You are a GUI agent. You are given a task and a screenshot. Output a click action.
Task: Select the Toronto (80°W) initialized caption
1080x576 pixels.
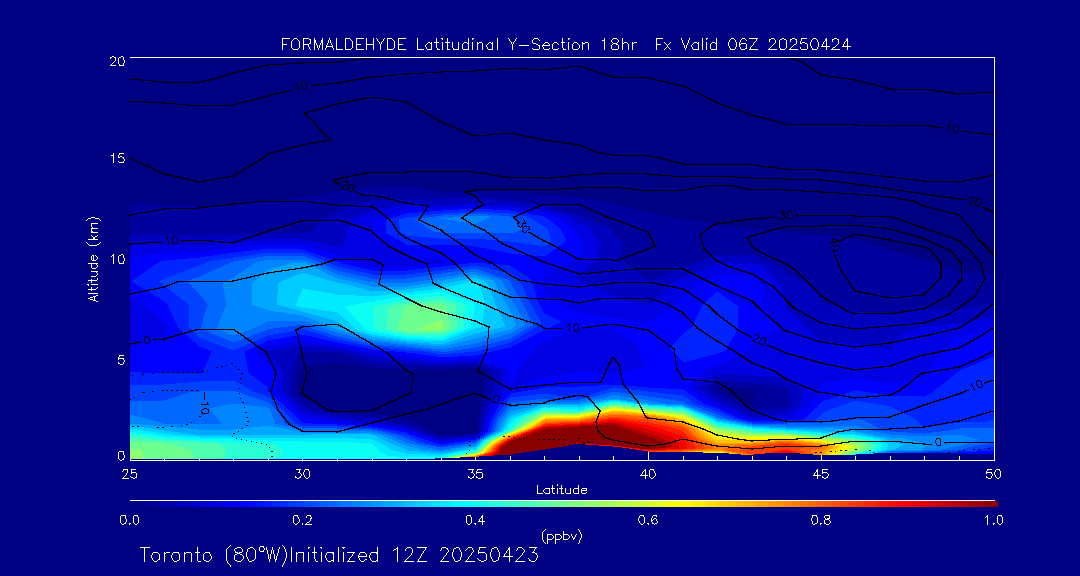click(x=339, y=555)
